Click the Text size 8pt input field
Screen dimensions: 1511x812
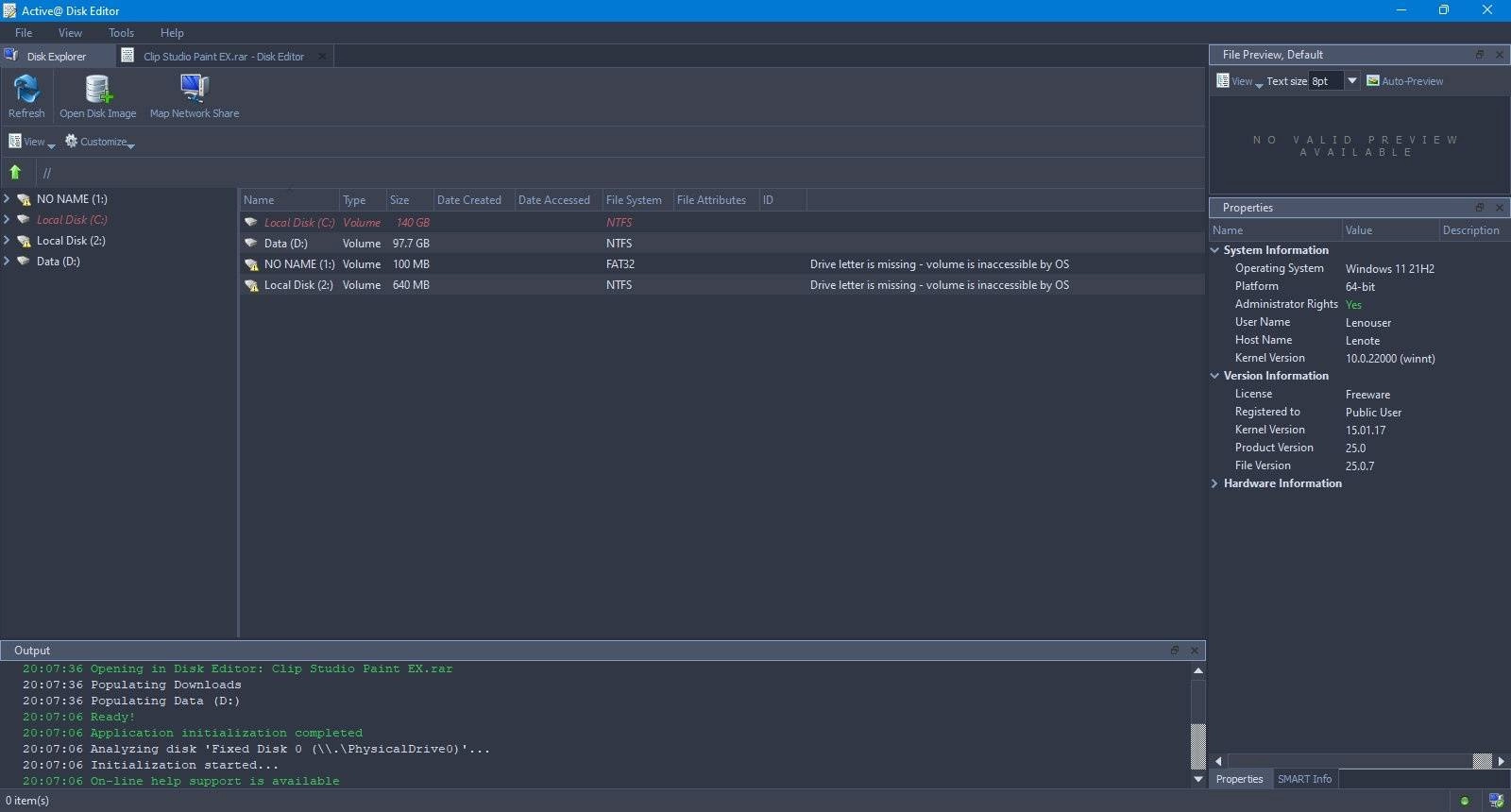1326,81
